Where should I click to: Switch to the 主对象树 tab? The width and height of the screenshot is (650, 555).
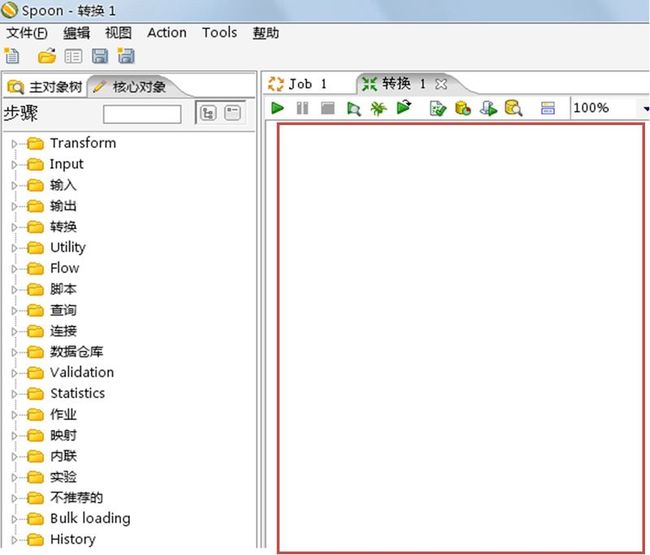click(x=45, y=87)
